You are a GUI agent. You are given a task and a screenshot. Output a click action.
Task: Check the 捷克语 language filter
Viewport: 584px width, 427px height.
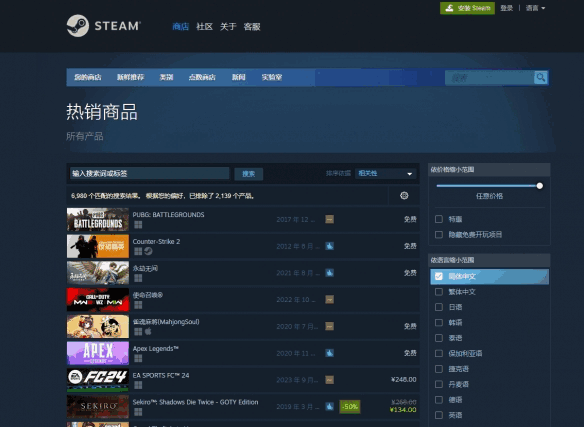click(439, 369)
